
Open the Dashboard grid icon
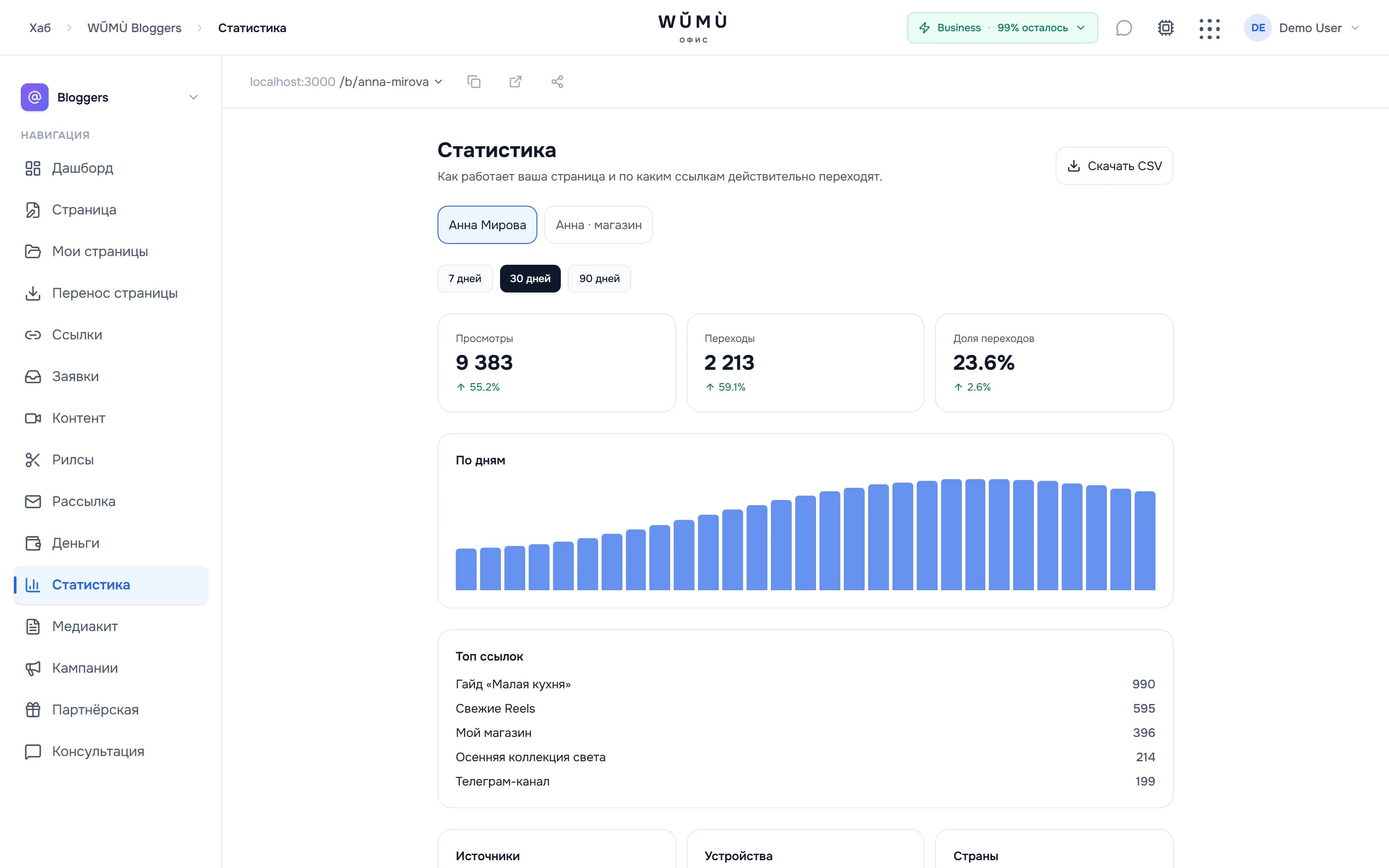pos(33,168)
